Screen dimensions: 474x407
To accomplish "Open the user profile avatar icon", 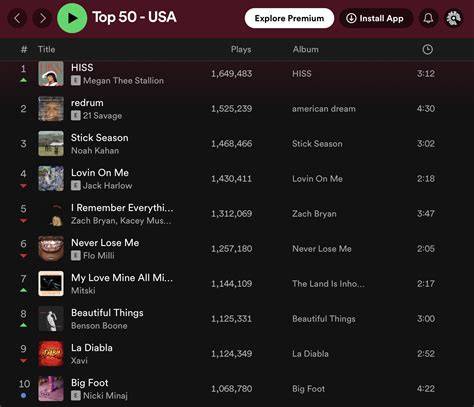I will pos(454,18).
